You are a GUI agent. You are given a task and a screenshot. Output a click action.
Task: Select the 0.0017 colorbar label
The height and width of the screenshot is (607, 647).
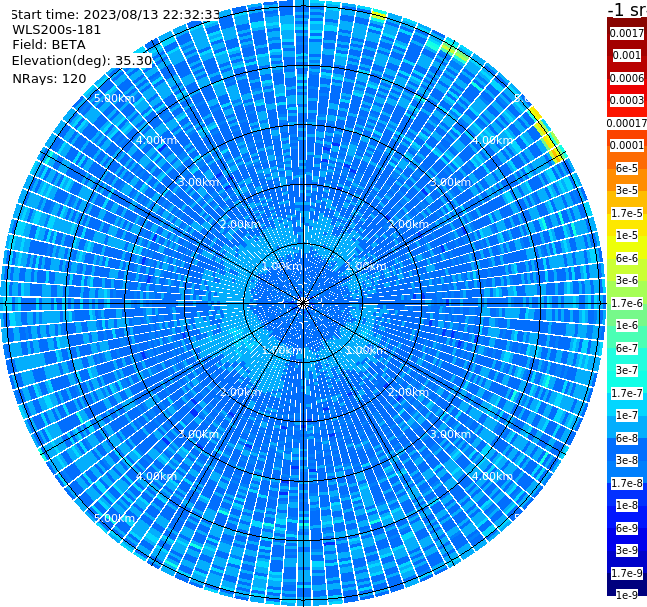(627, 33)
